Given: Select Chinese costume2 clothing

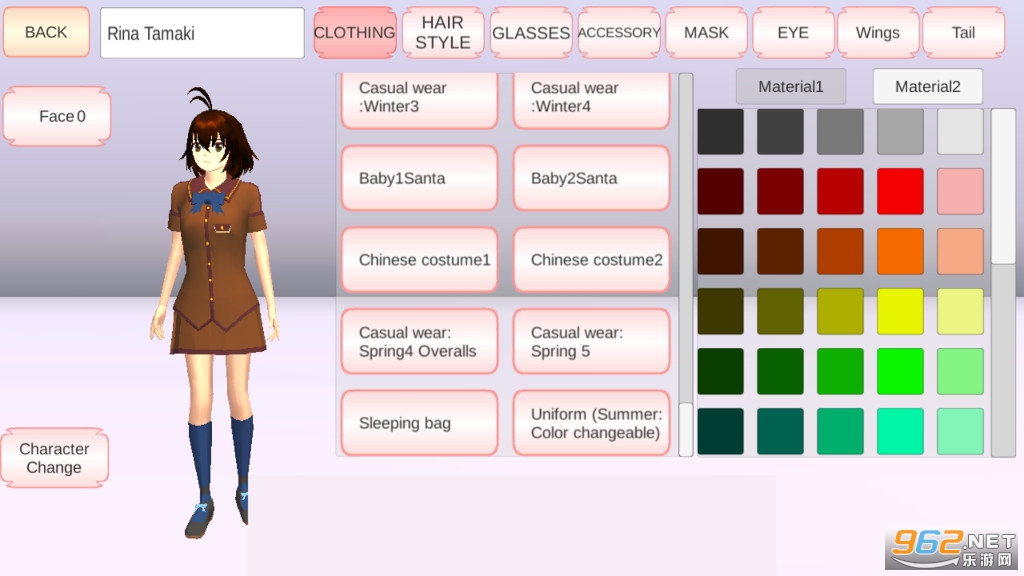Looking at the screenshot, I should coord(591,260).
